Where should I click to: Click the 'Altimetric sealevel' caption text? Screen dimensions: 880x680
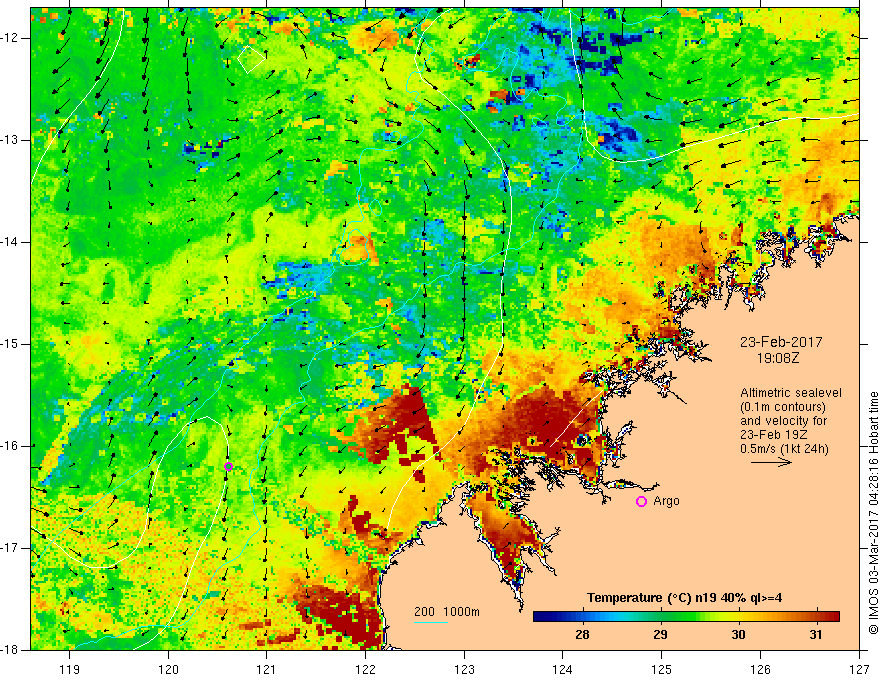point(791,393)
